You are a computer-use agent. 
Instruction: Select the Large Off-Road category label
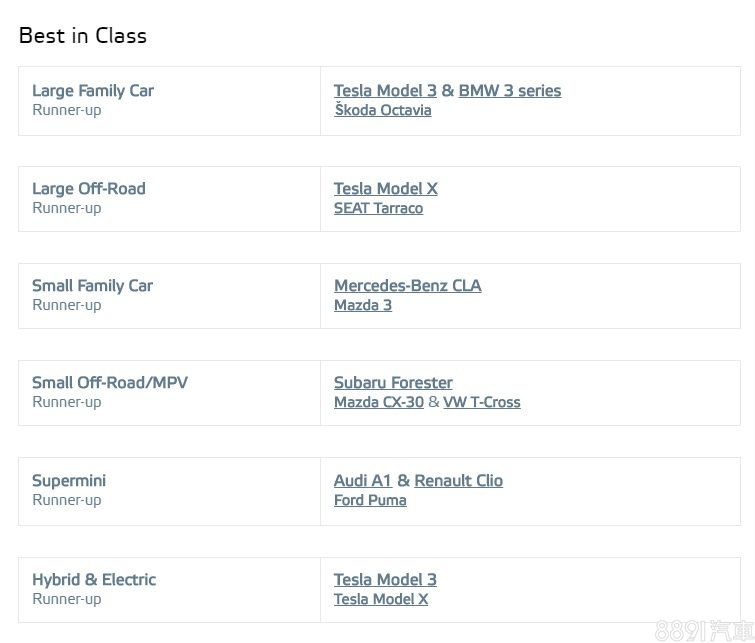tap(89, 189)
